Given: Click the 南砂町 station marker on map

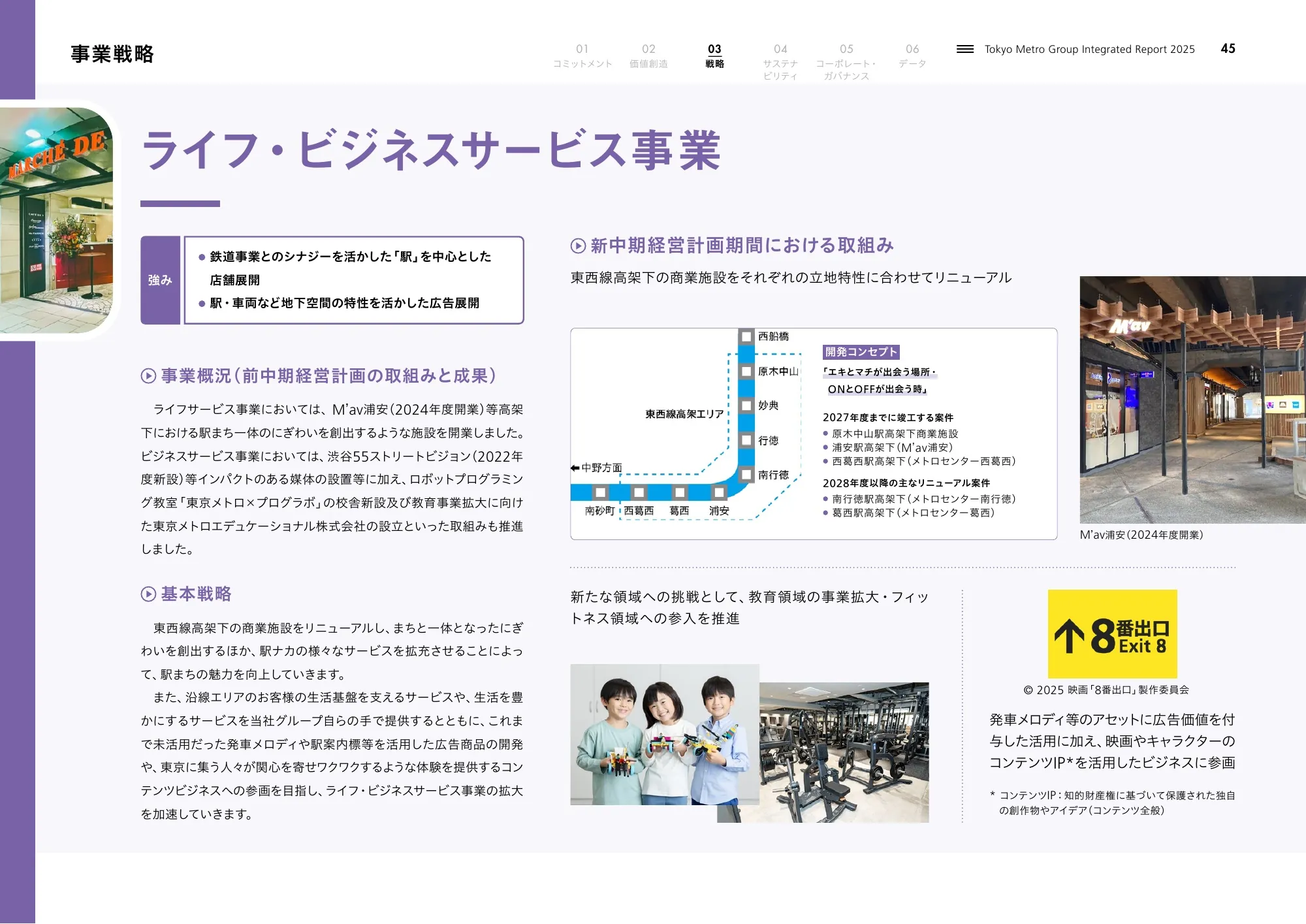Looking at the screenshot, I should (x=600, y=492).
